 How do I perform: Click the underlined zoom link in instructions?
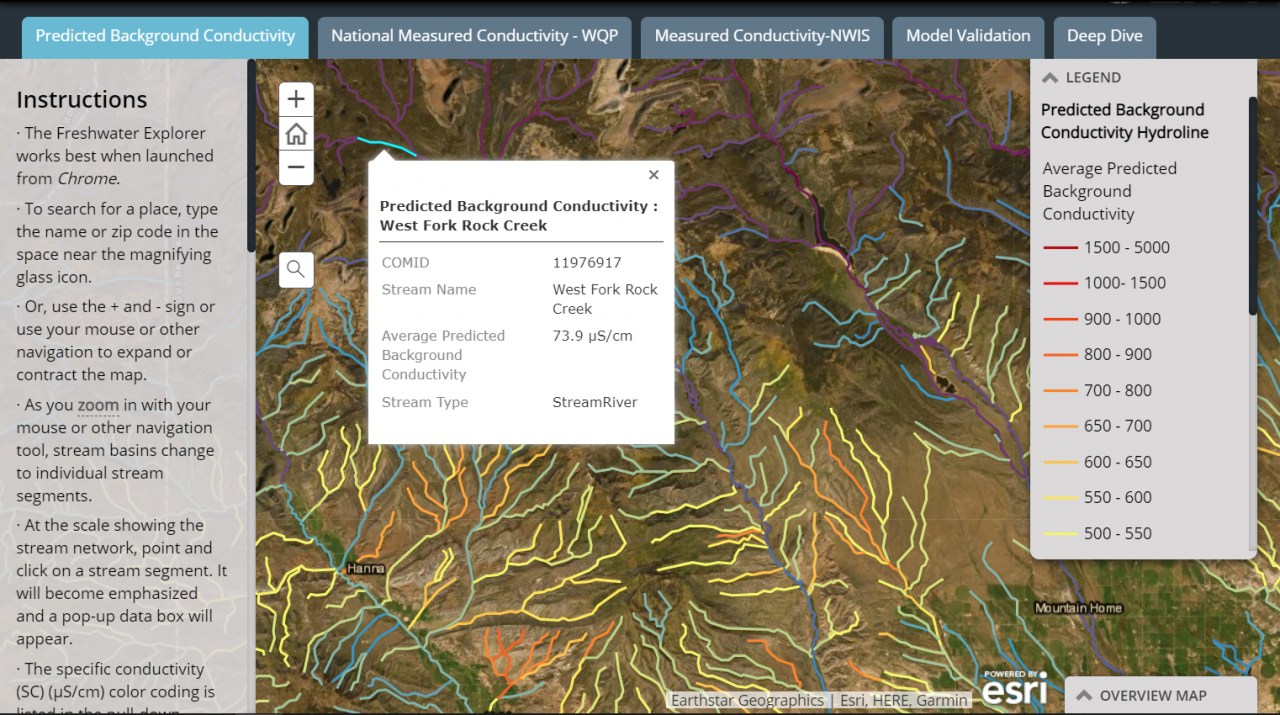coord(97,404)
